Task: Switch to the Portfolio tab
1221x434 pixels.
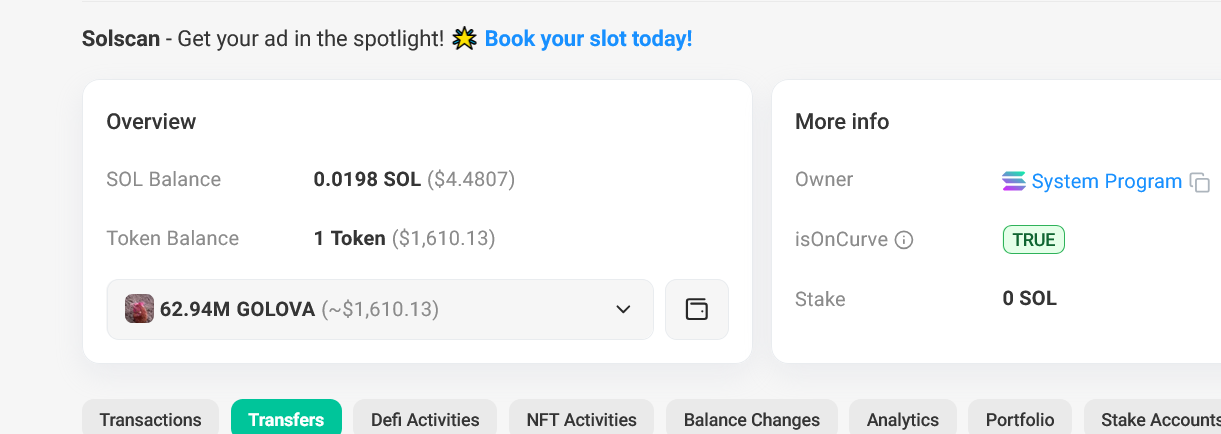Action: 1019,419
